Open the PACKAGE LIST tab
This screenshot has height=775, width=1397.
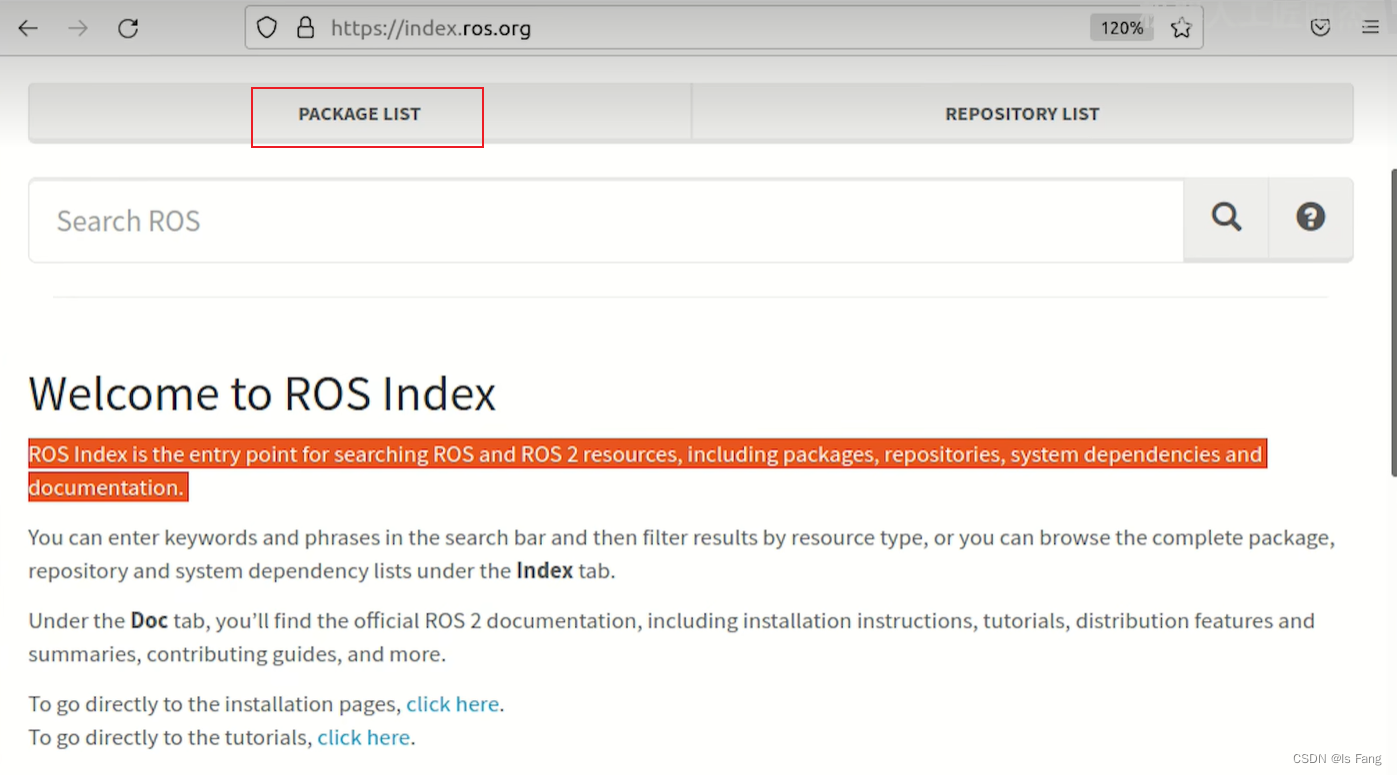coord(360,114)
